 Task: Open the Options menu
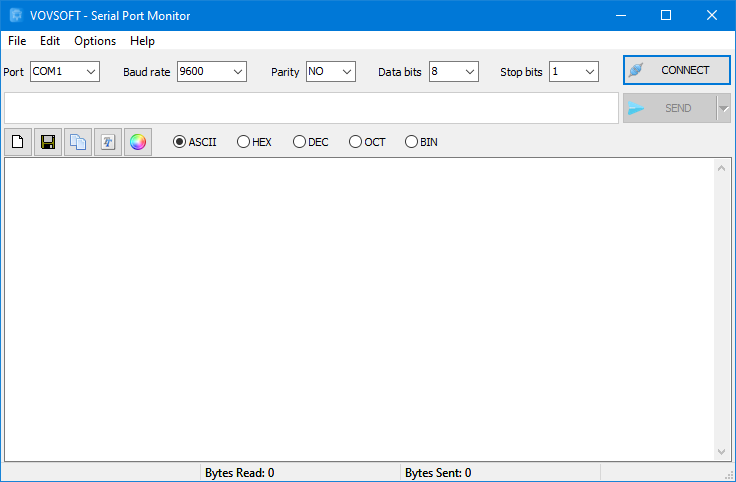95,41
